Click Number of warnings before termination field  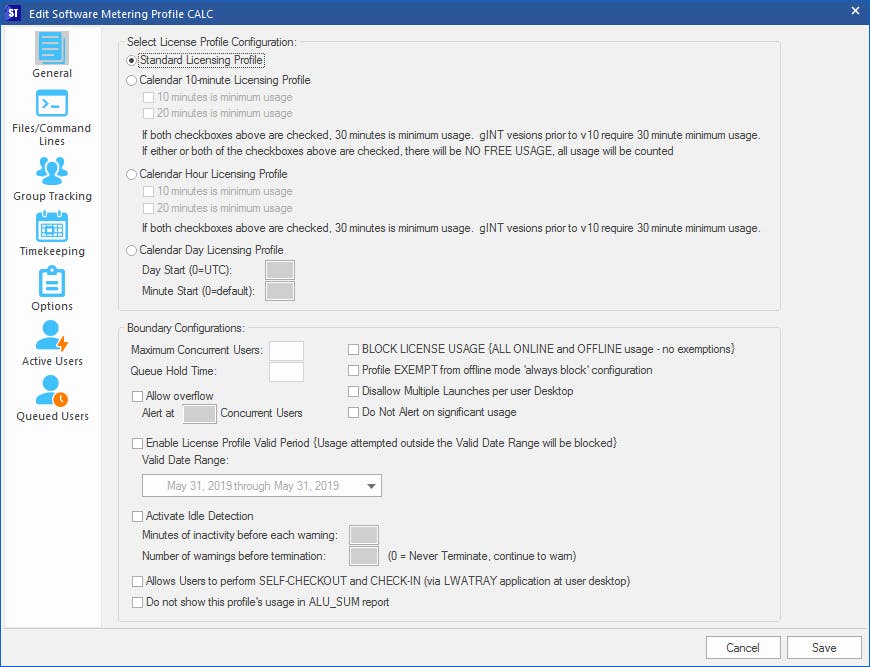tap(364, 556)
